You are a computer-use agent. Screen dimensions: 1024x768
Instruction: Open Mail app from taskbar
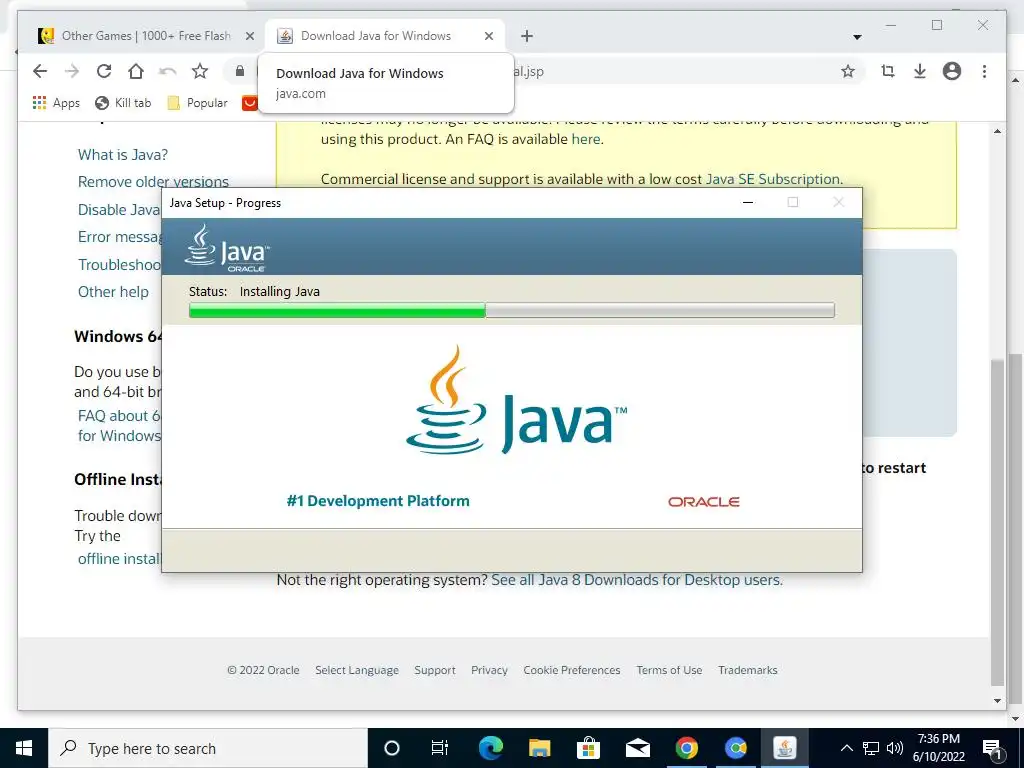637,748
